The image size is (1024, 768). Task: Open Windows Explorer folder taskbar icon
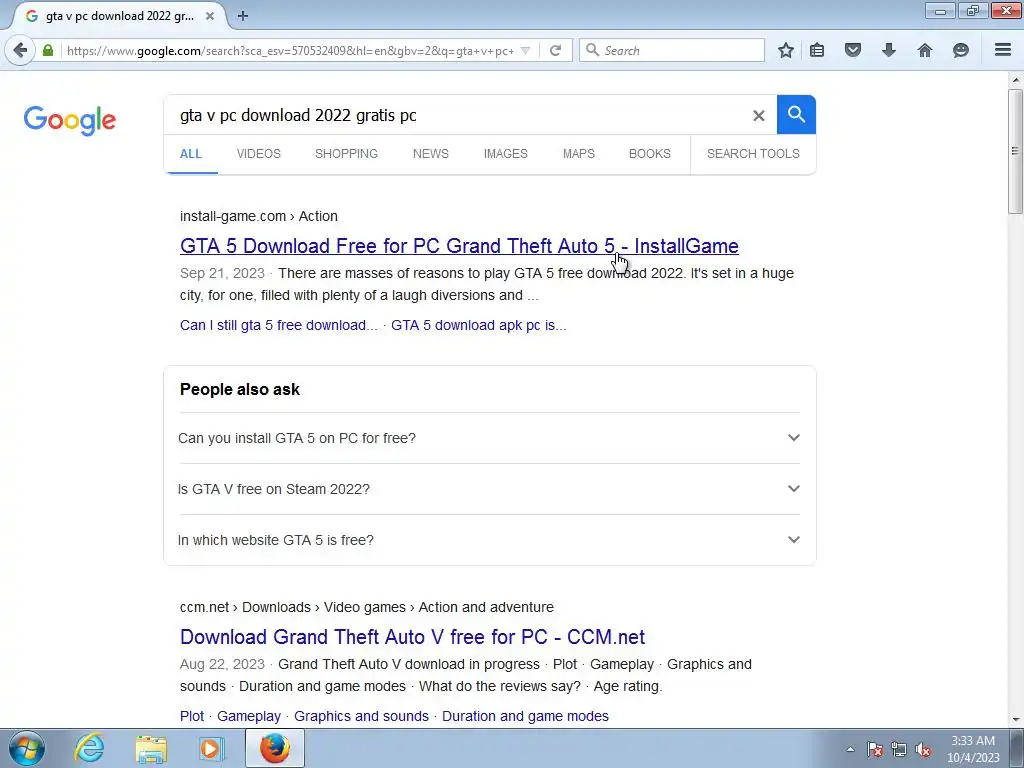pyautogui.click(x=151, y=748)
